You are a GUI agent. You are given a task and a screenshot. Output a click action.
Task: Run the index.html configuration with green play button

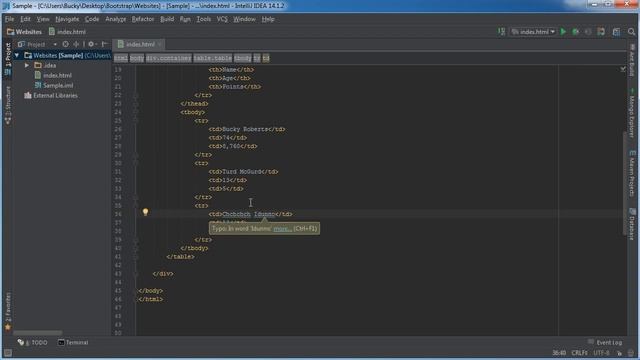(563, 31)
